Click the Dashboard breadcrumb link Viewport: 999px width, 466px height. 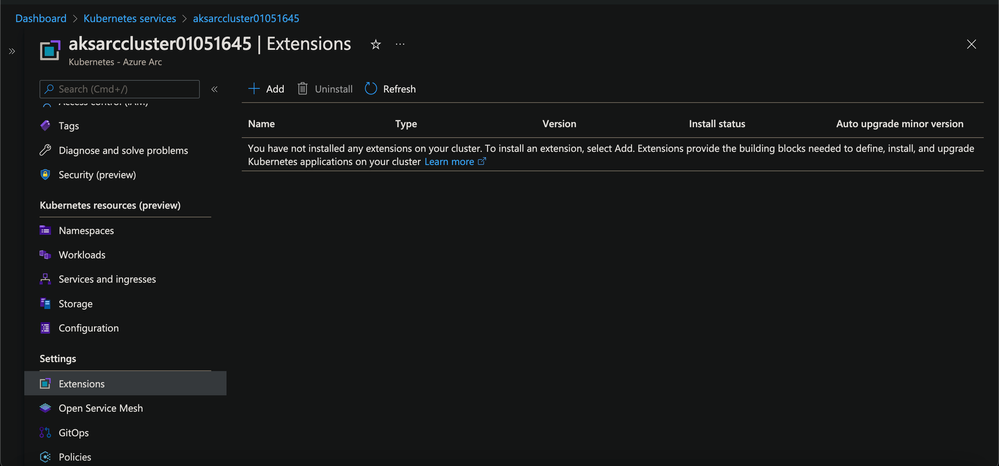41,18
